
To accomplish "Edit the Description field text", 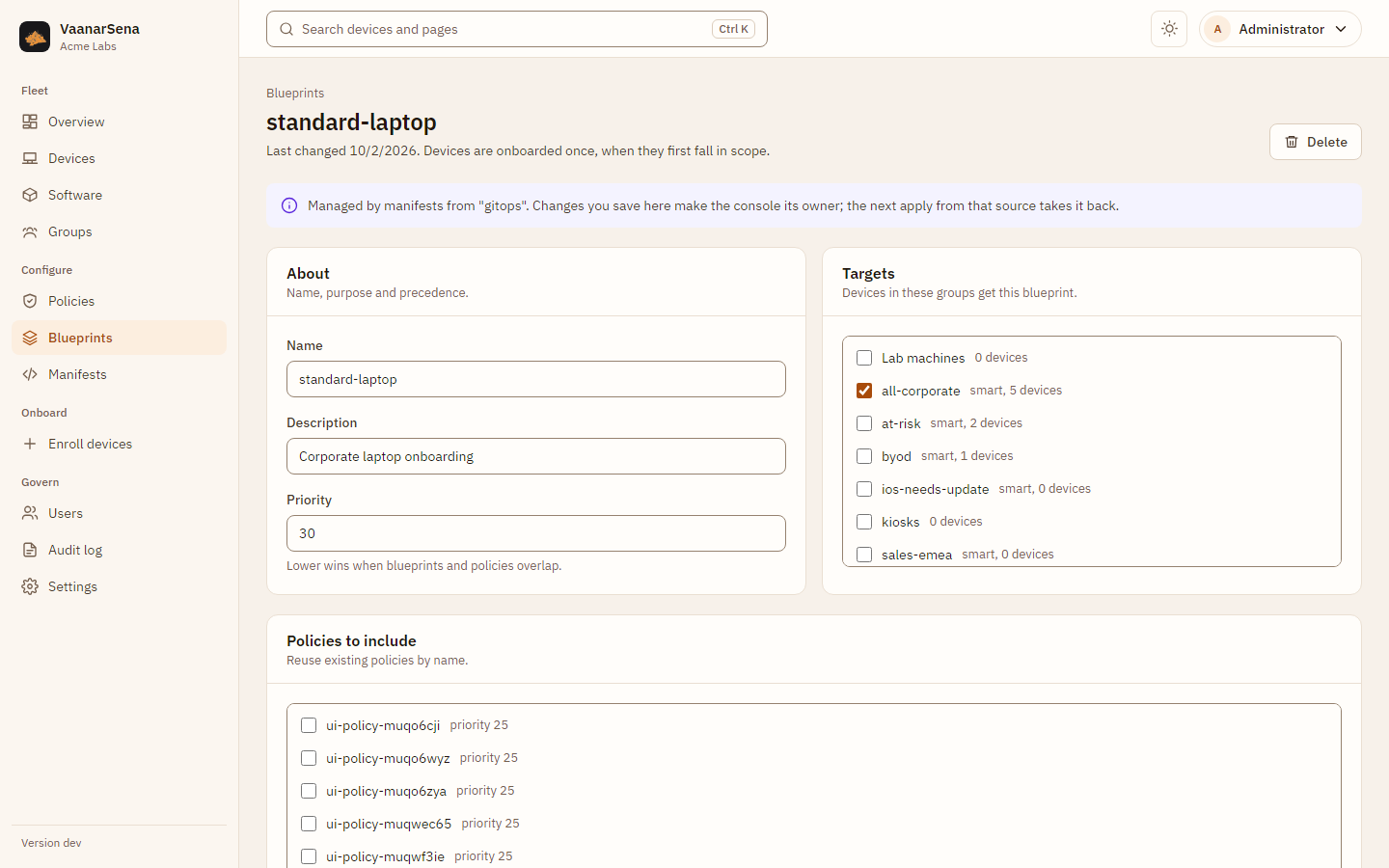I will (536, 456).
